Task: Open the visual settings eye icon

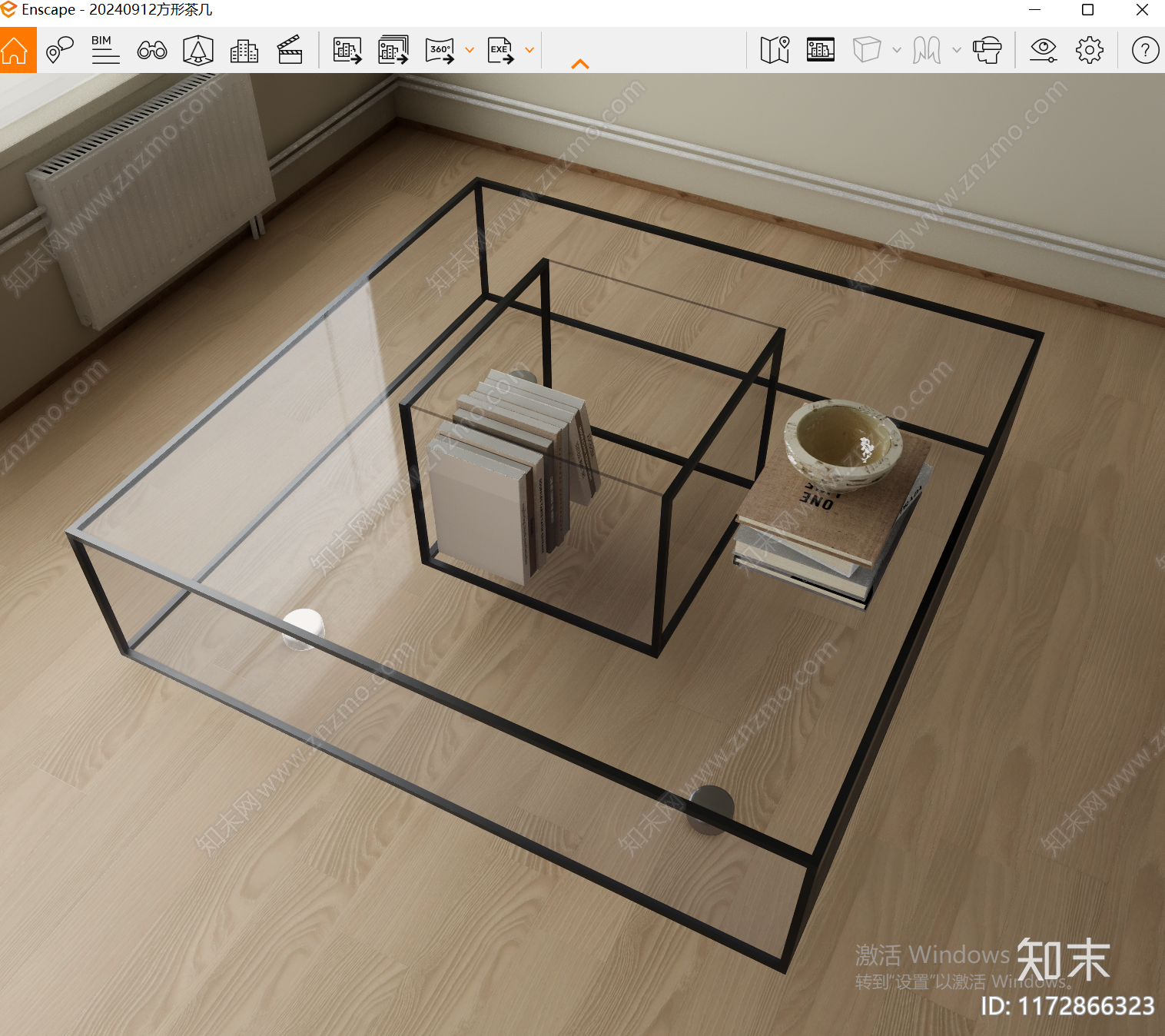Action: (1044, 50)
